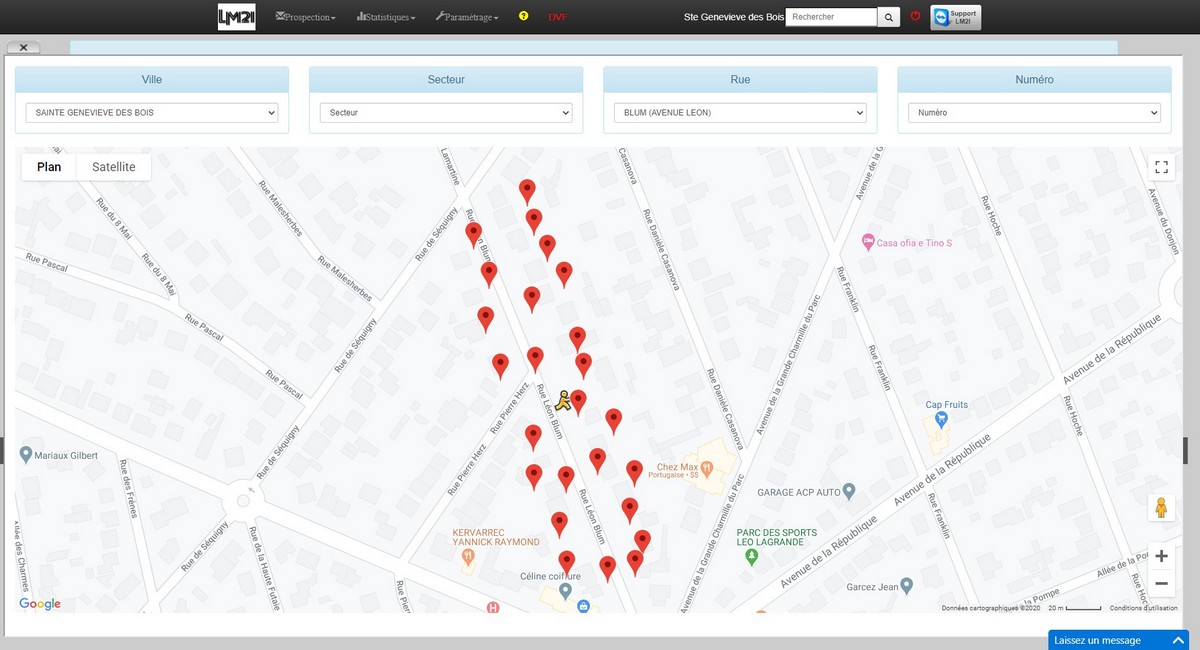Open the Conditions d'utilisation link
1200x650 pixels.
pos(1143,608)
